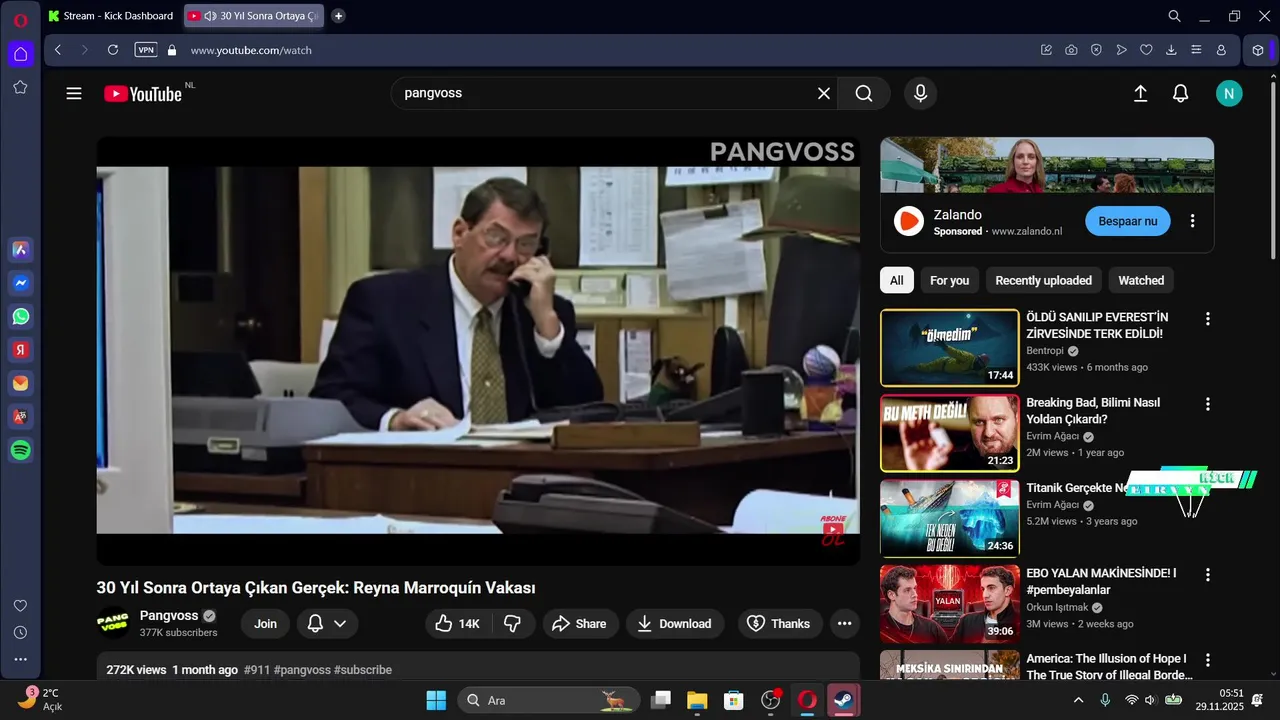Image resolution: width=1280 pixels, height=720 pixels.
Task: Take a snapshot with camera icon
Action: point(1071,50)
